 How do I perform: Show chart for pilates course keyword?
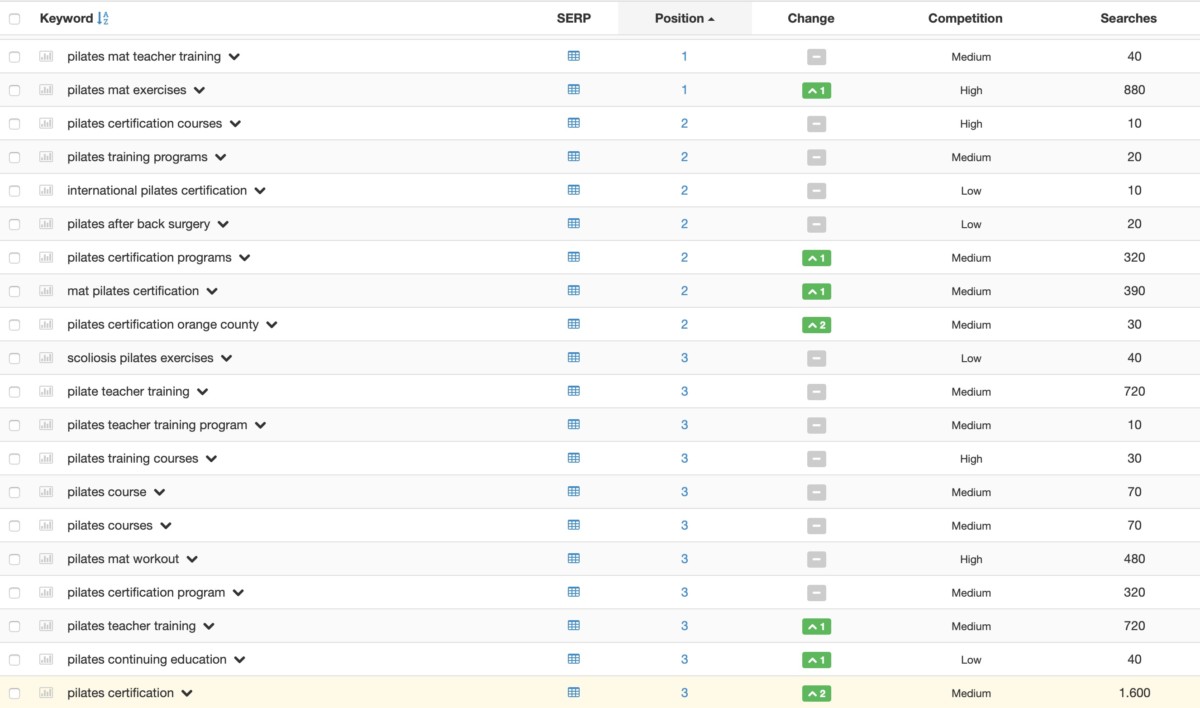click(x=46, y=491)
